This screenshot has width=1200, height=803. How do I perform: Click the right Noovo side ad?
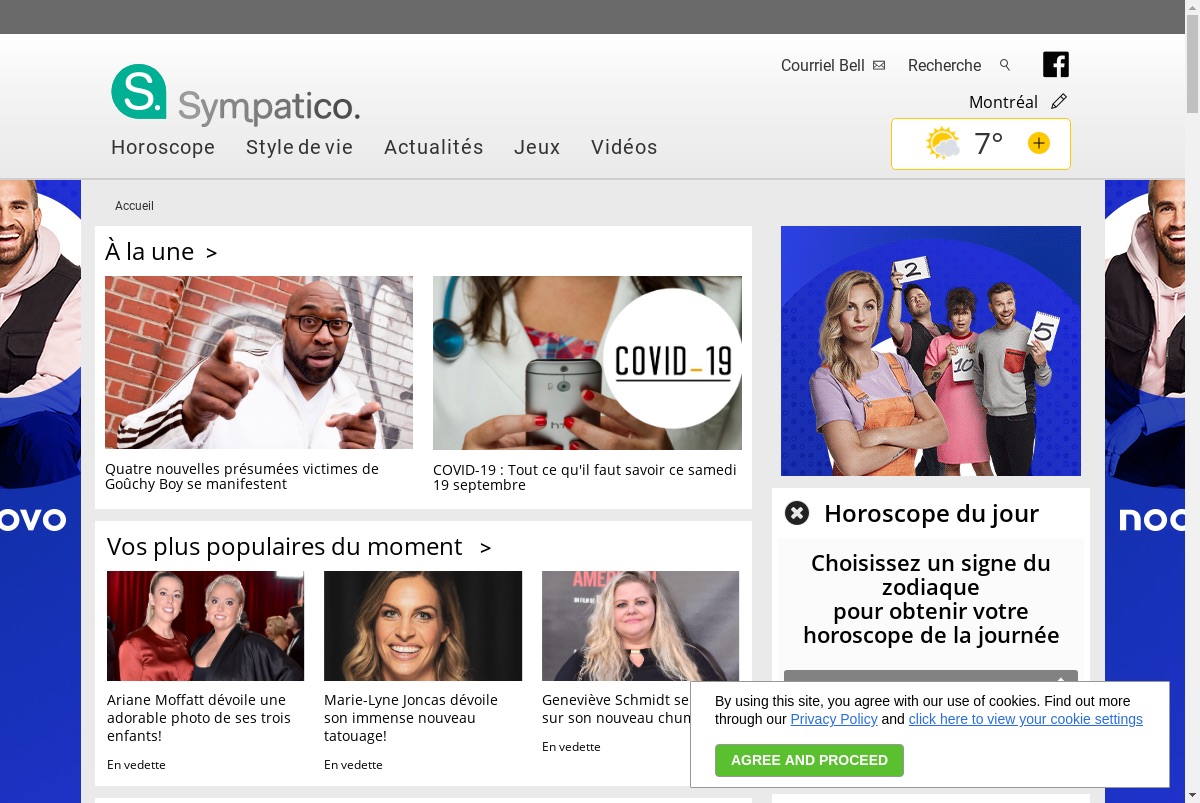[x=1145, y=491]
